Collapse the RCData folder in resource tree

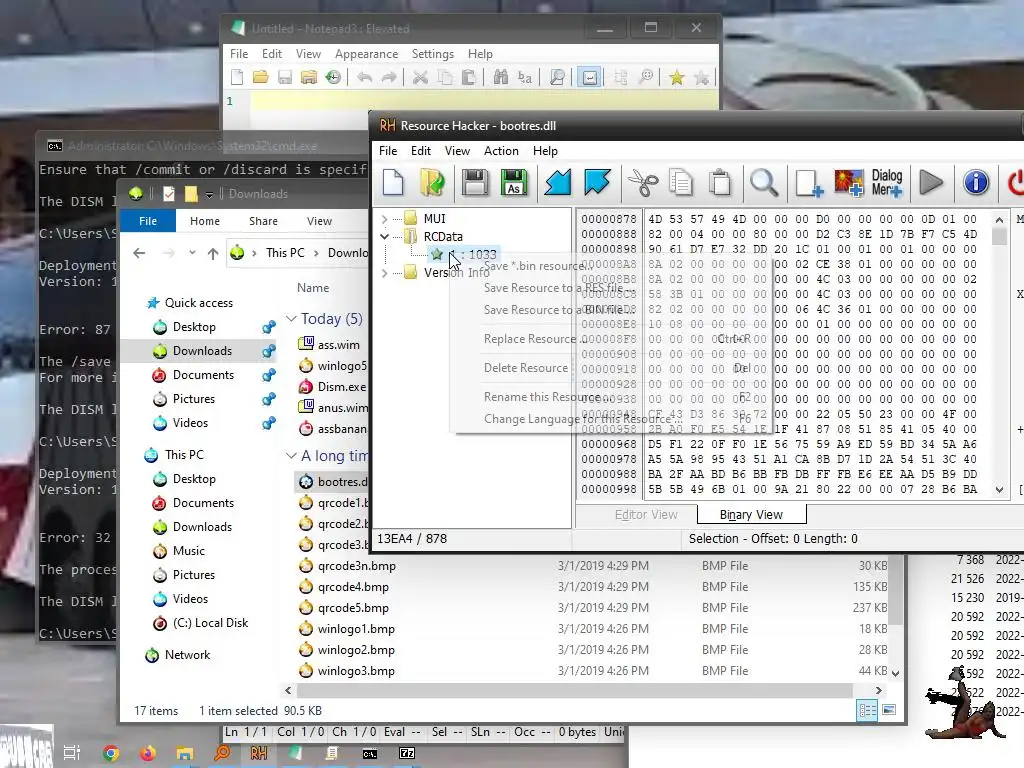click(x=385, y=236)
